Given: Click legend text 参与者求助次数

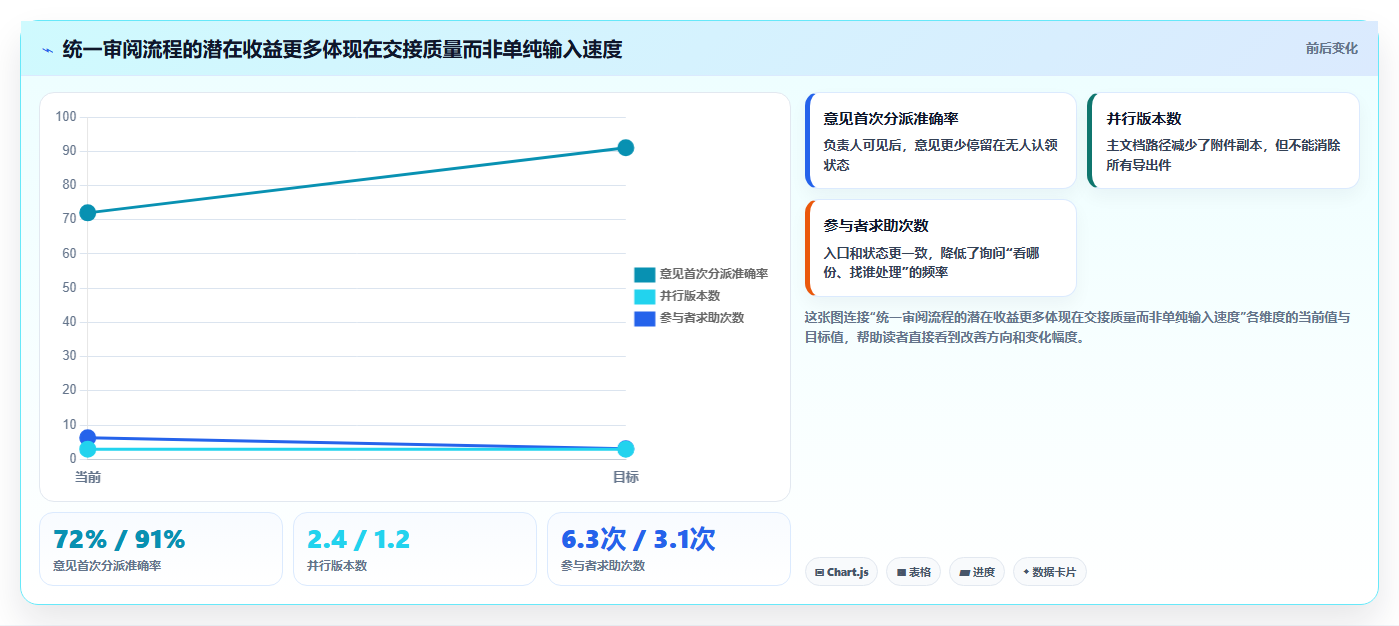Looking at the screenshot, I should [702, 318].
